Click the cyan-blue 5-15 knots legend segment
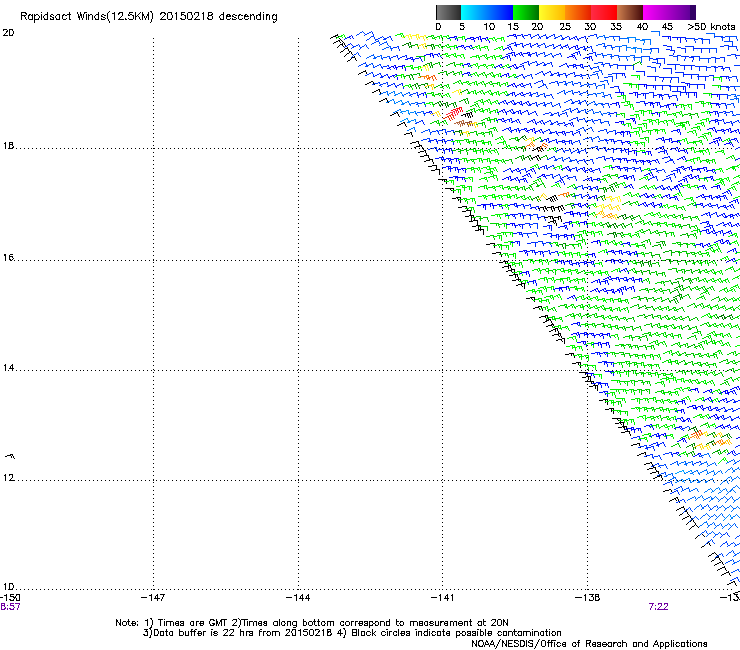 pyautogui.click(x=487, y=12)
